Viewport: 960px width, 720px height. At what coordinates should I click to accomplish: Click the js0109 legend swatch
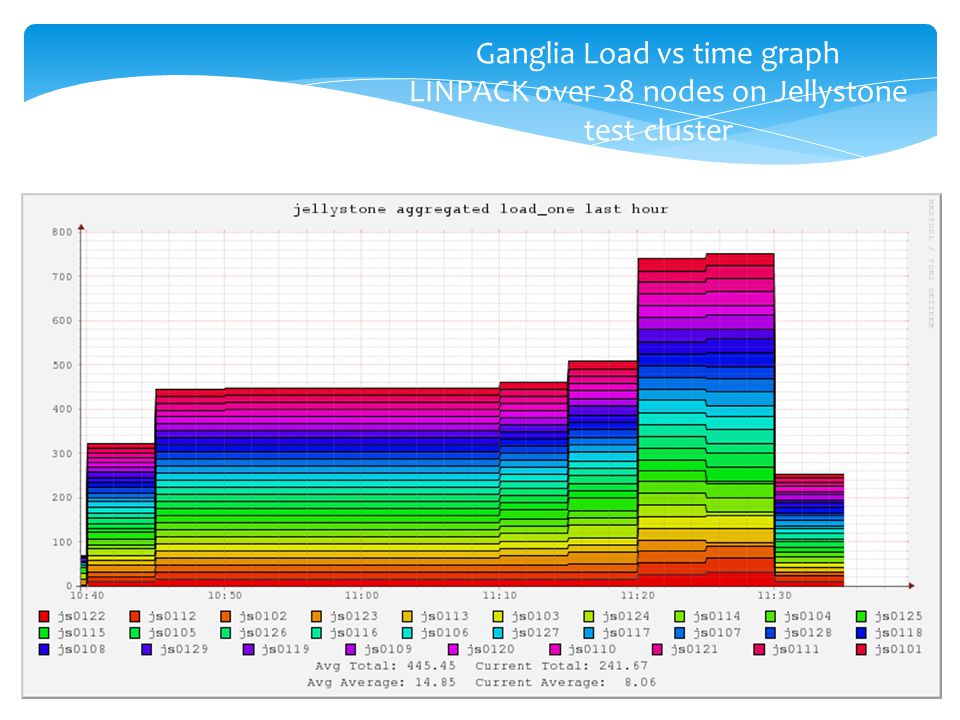tap(350, 649)
